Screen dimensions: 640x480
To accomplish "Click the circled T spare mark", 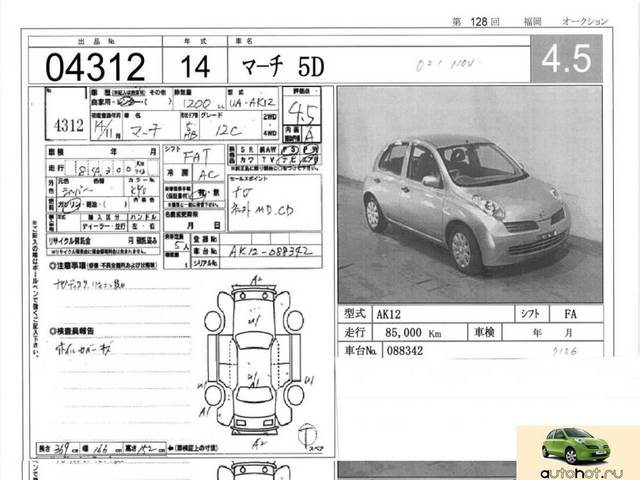I will 307,435.
